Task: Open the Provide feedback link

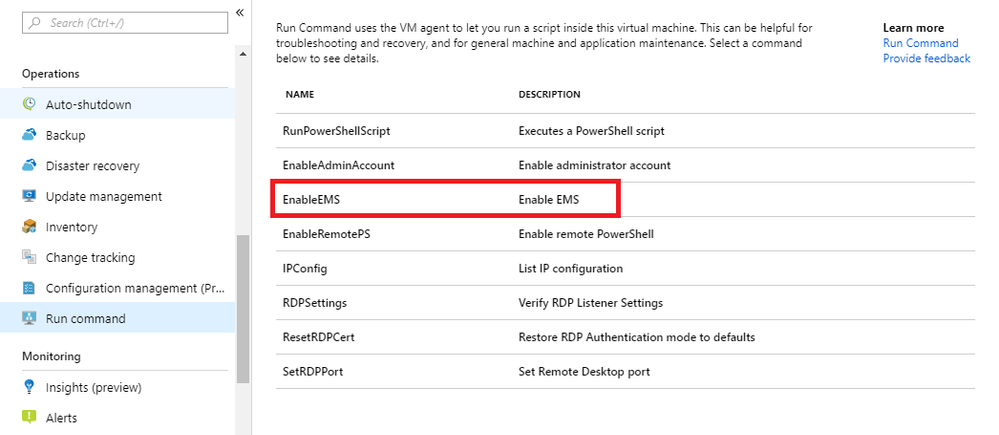Action: pos(926,58)
